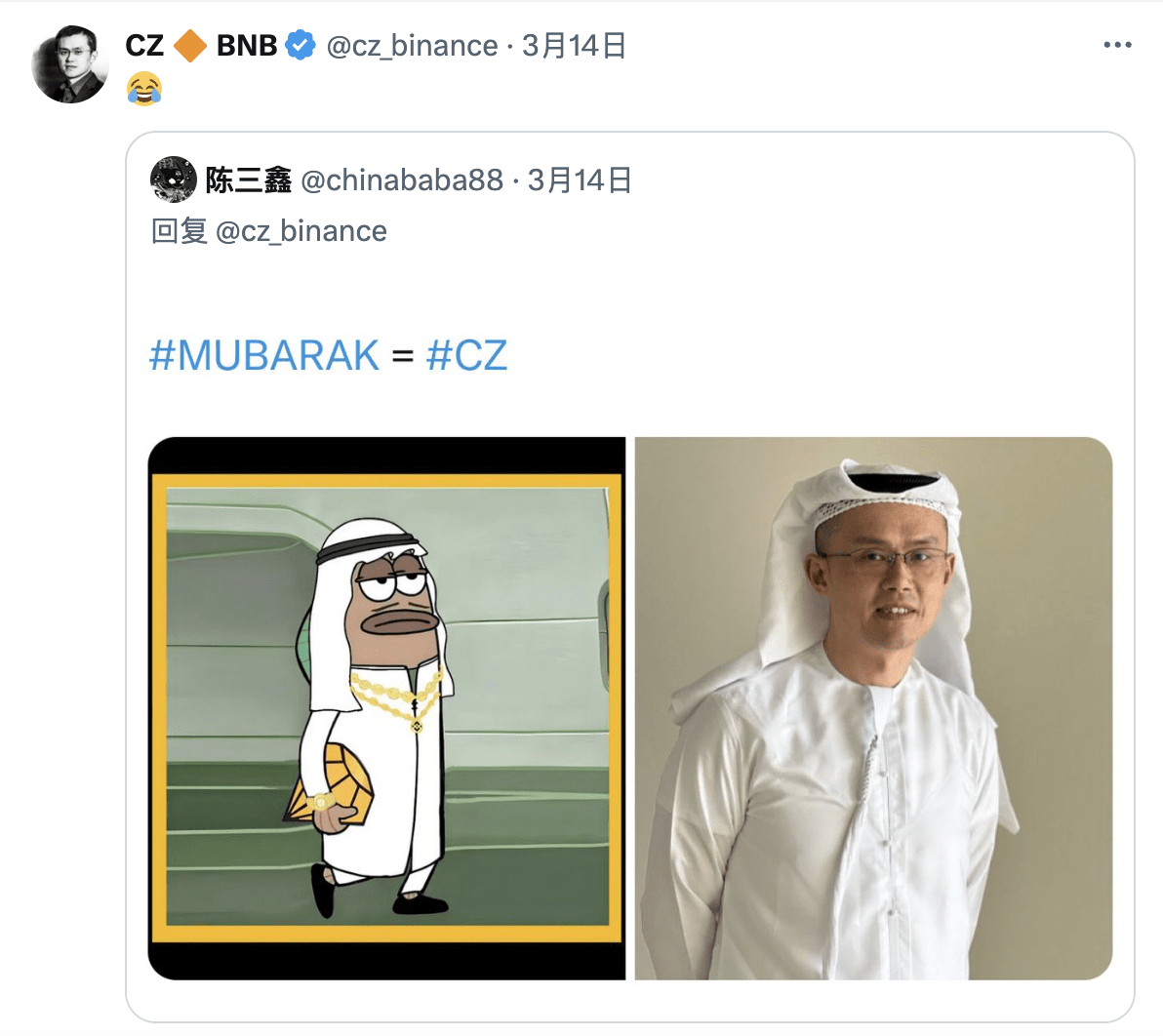Image resolution: width=1163 pixels, height=1036 pixels.
Task: Click the 回复 label in quoted tweet
Action: click(179, 231)
